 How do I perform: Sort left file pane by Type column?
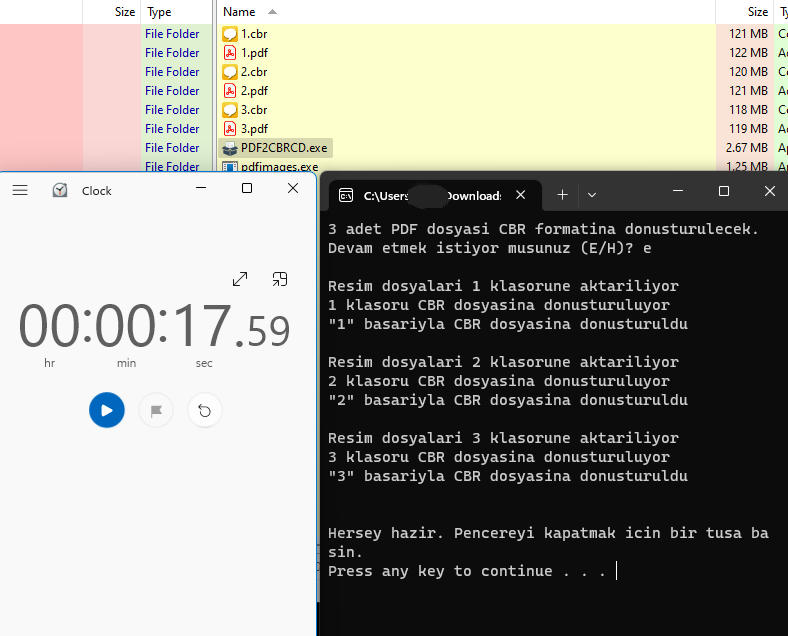[176, 12]
